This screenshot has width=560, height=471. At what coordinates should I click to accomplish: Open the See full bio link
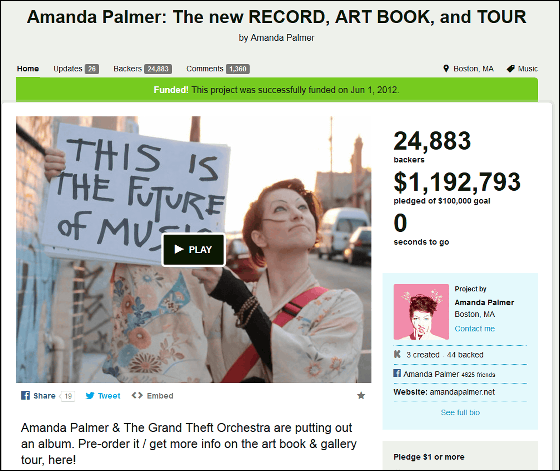coord(460,412)
